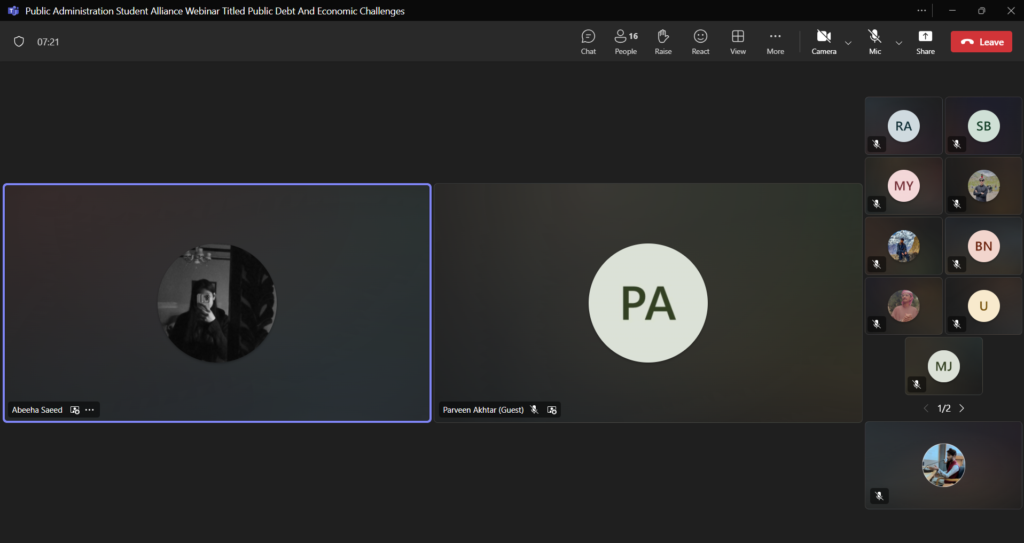
Task: Go to previous participants page
Action: coord(925,408)
